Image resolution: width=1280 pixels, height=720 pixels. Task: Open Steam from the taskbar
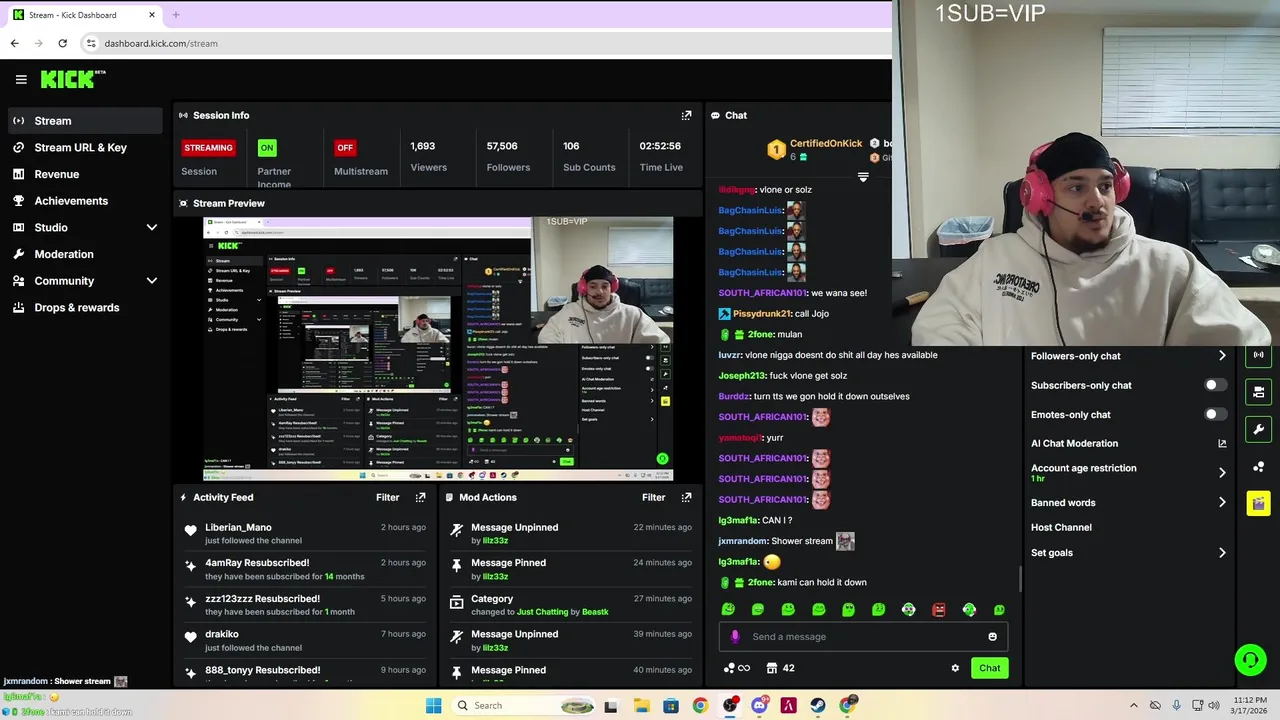point(818,706)
